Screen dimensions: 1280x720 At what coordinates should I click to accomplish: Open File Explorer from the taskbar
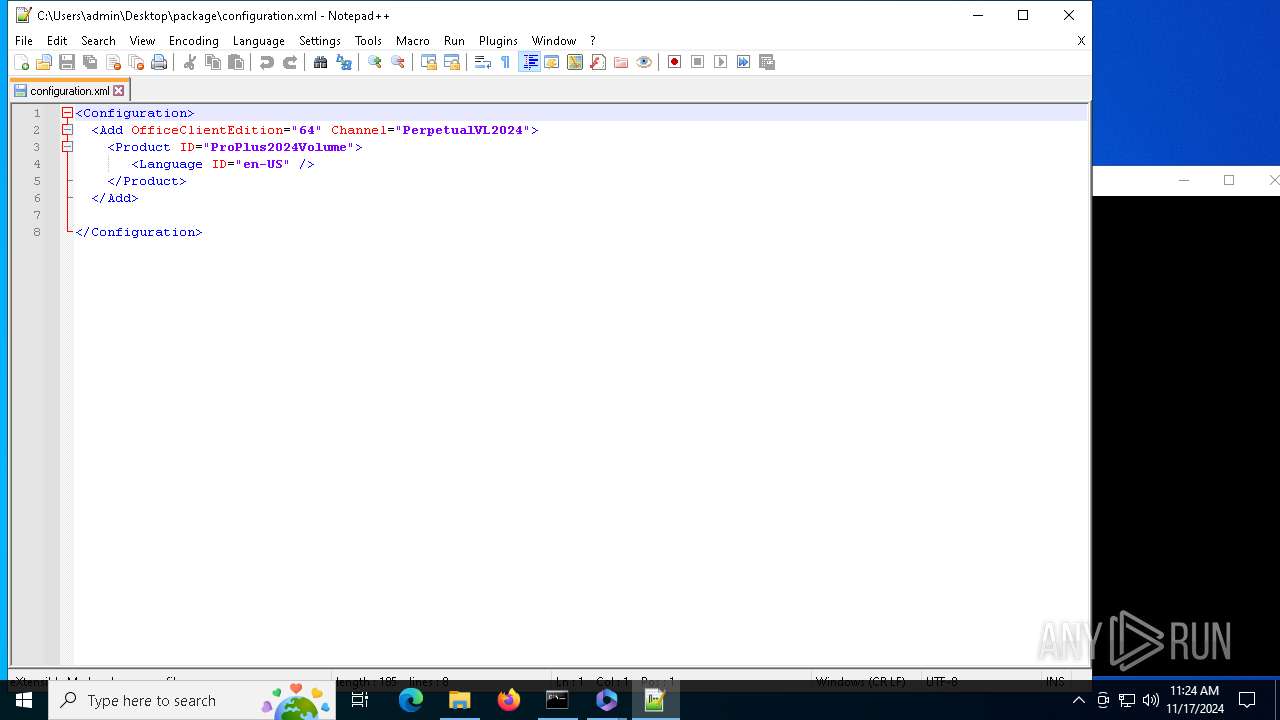(460, 700)
